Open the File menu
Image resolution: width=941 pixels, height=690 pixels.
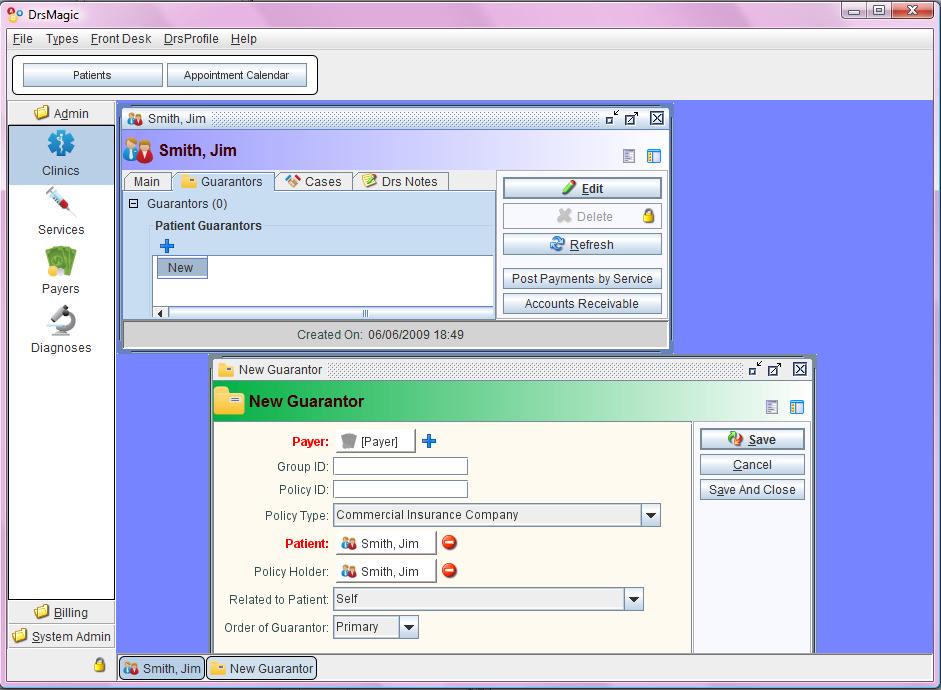[x=23, y=38]
